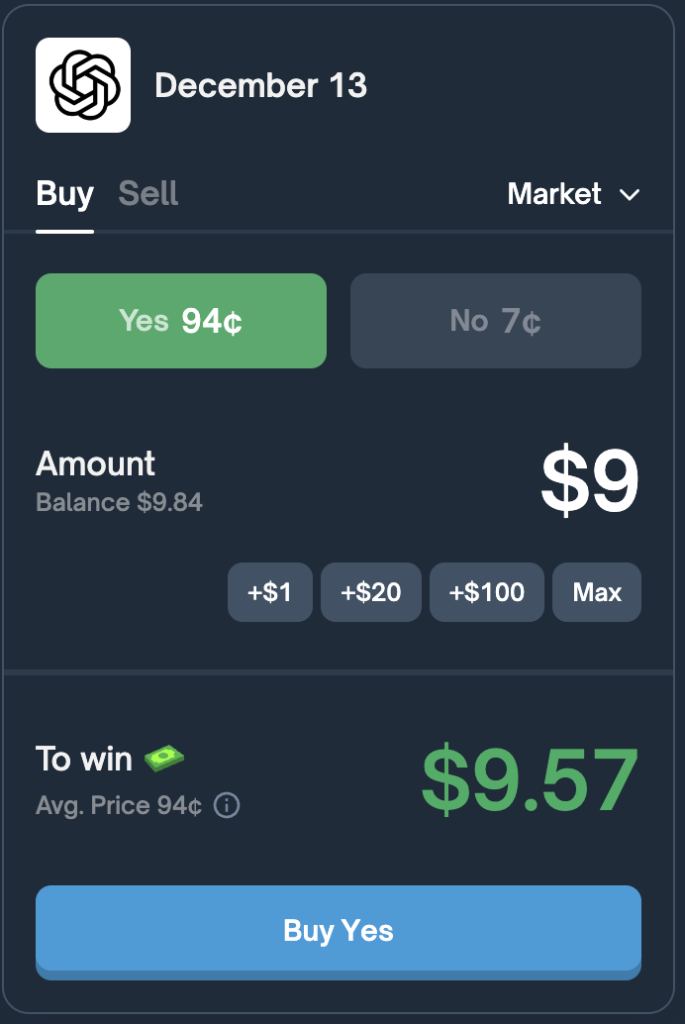The height and width of the screenshot is (1024, 685).
Task: Switch to the Buy tab
Action: click(64, 194)
